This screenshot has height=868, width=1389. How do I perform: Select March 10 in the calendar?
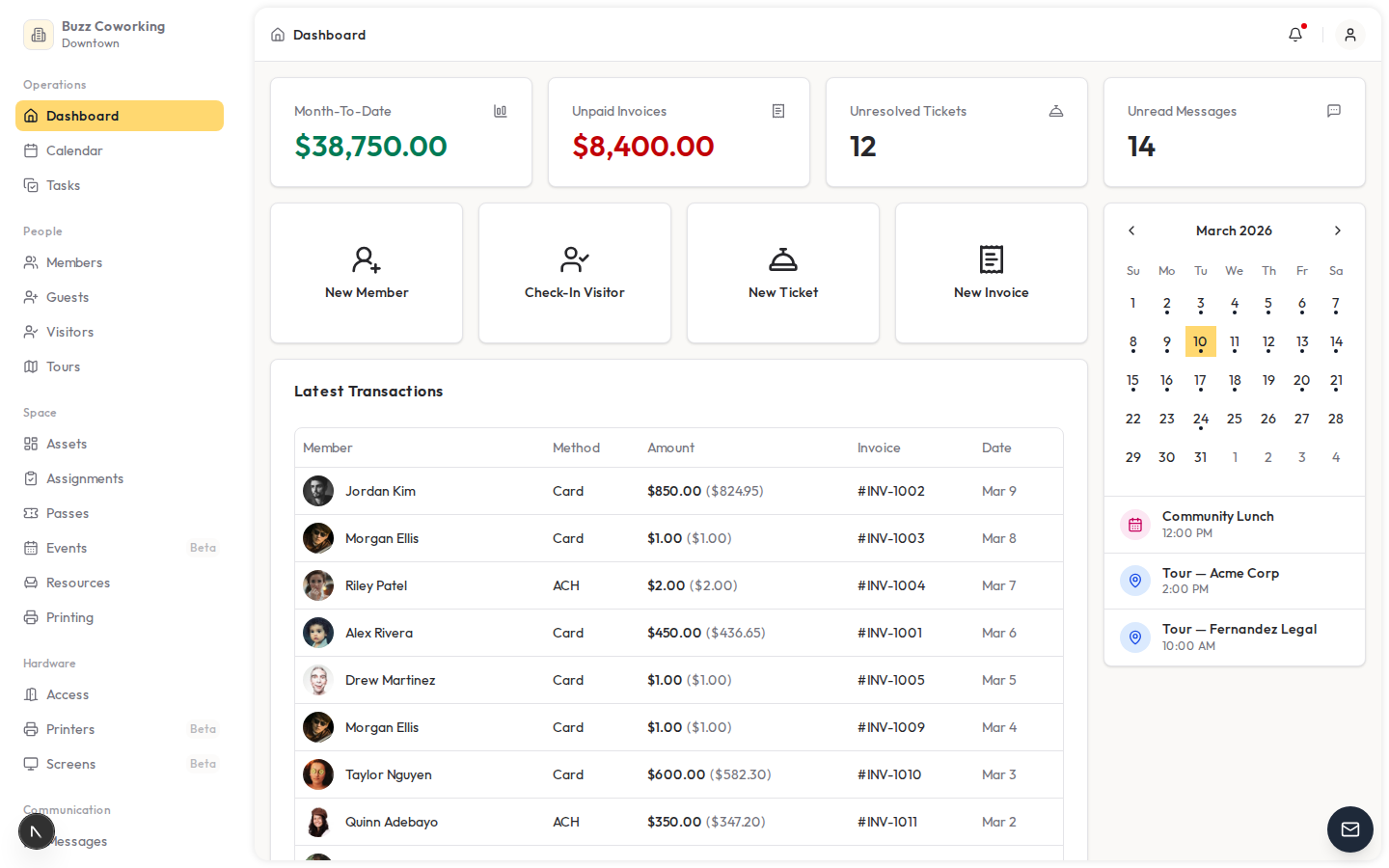[x=1200, y=342]
